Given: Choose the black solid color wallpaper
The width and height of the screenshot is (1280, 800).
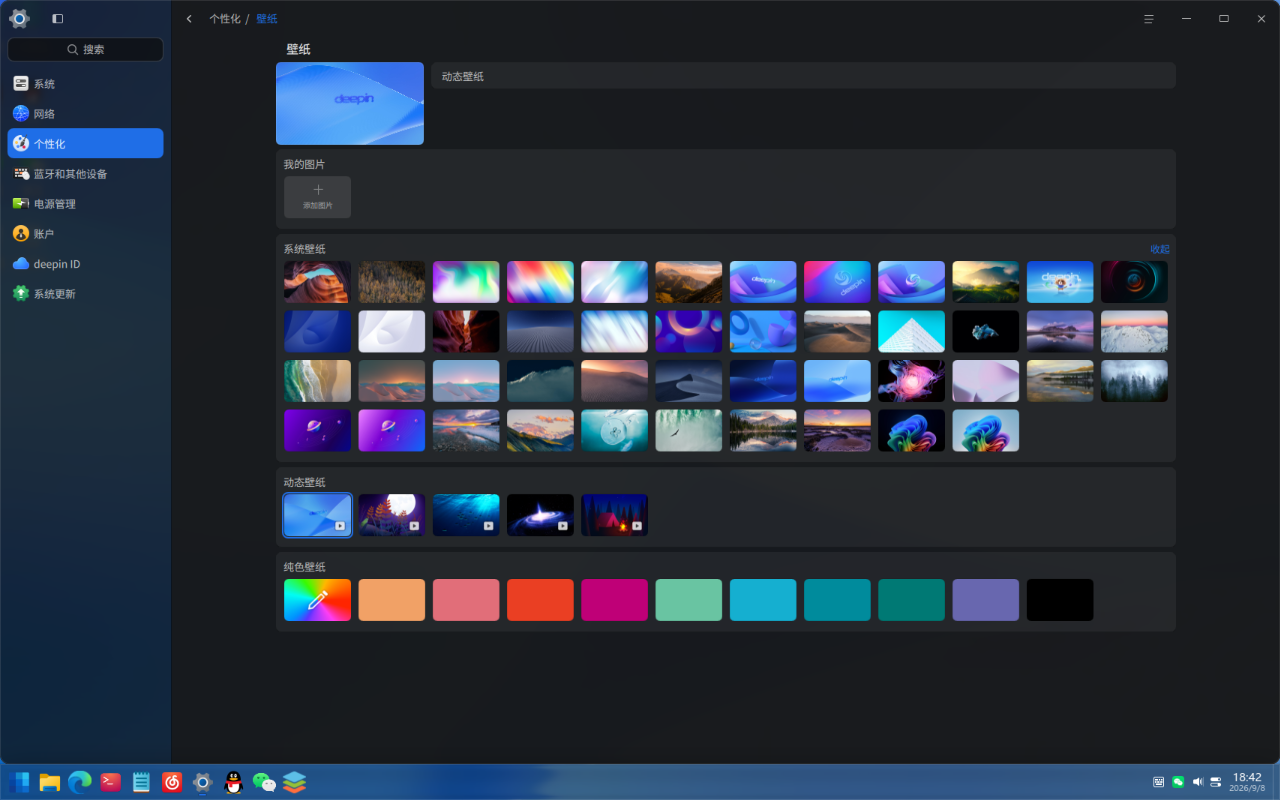Looking at the screenshot, I should 1060,600.
